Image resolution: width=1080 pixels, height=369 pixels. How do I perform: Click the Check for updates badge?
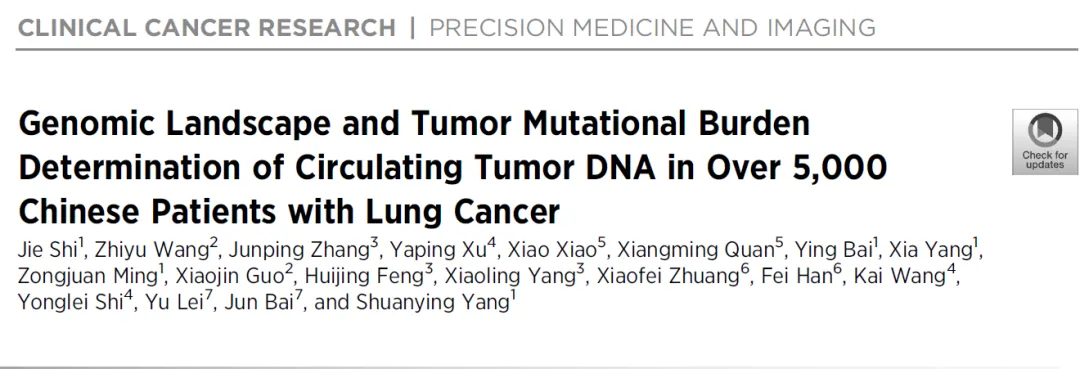coord(1045,141)
